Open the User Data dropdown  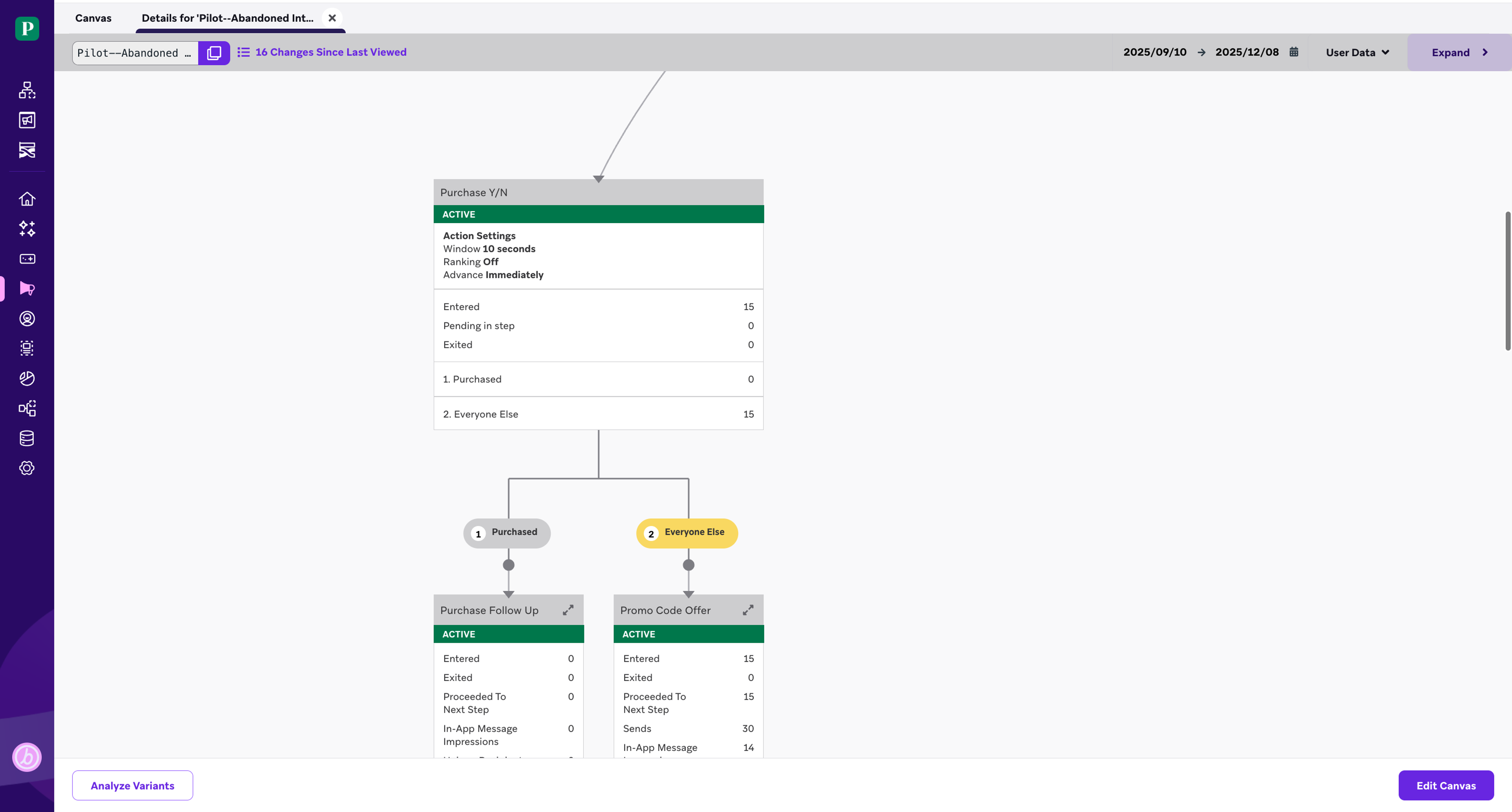(x=1357, y=53)
